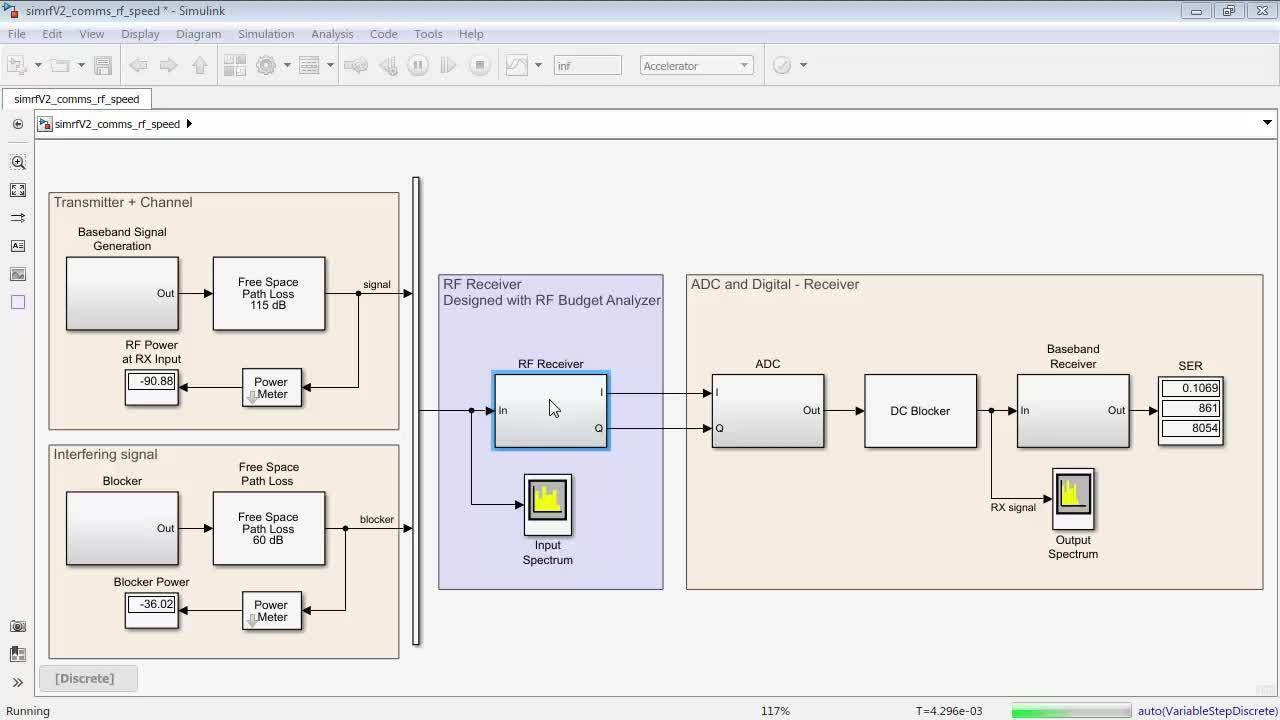Click the Fit to View icon
Image resolution: width=1280 pixels, height=720 pixels.
(18, 190)
